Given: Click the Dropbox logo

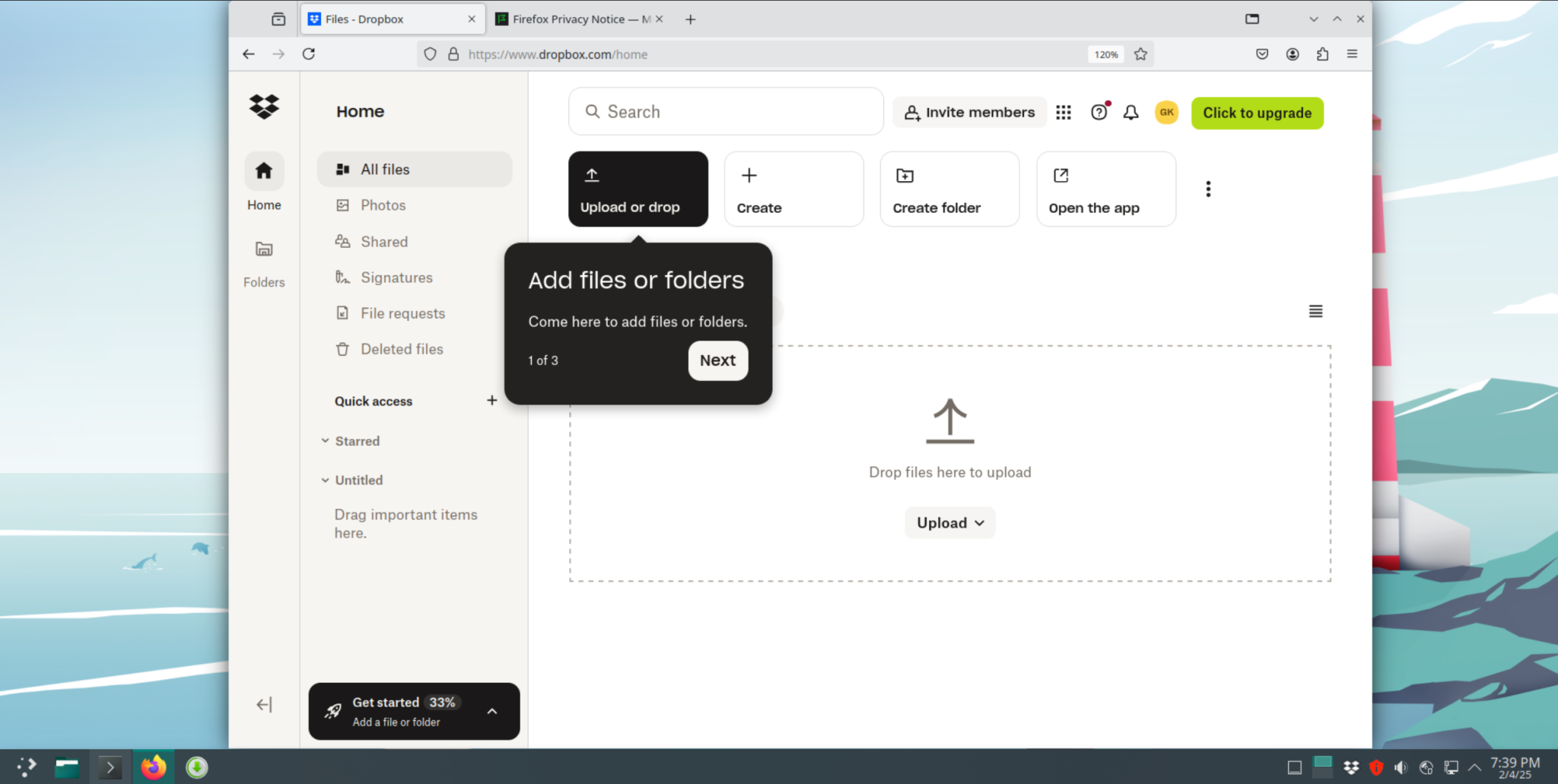Looking at the screenshot, I should pyautogui.click(x=263, y=107).
